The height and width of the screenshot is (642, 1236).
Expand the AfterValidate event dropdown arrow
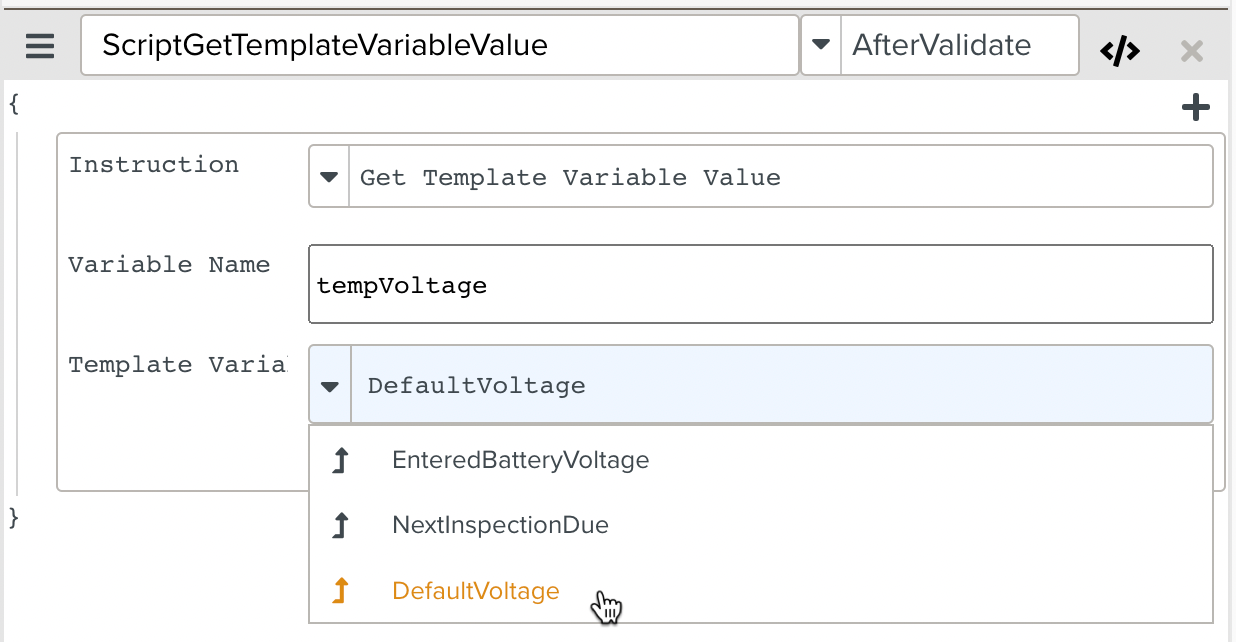click(821, 45)
